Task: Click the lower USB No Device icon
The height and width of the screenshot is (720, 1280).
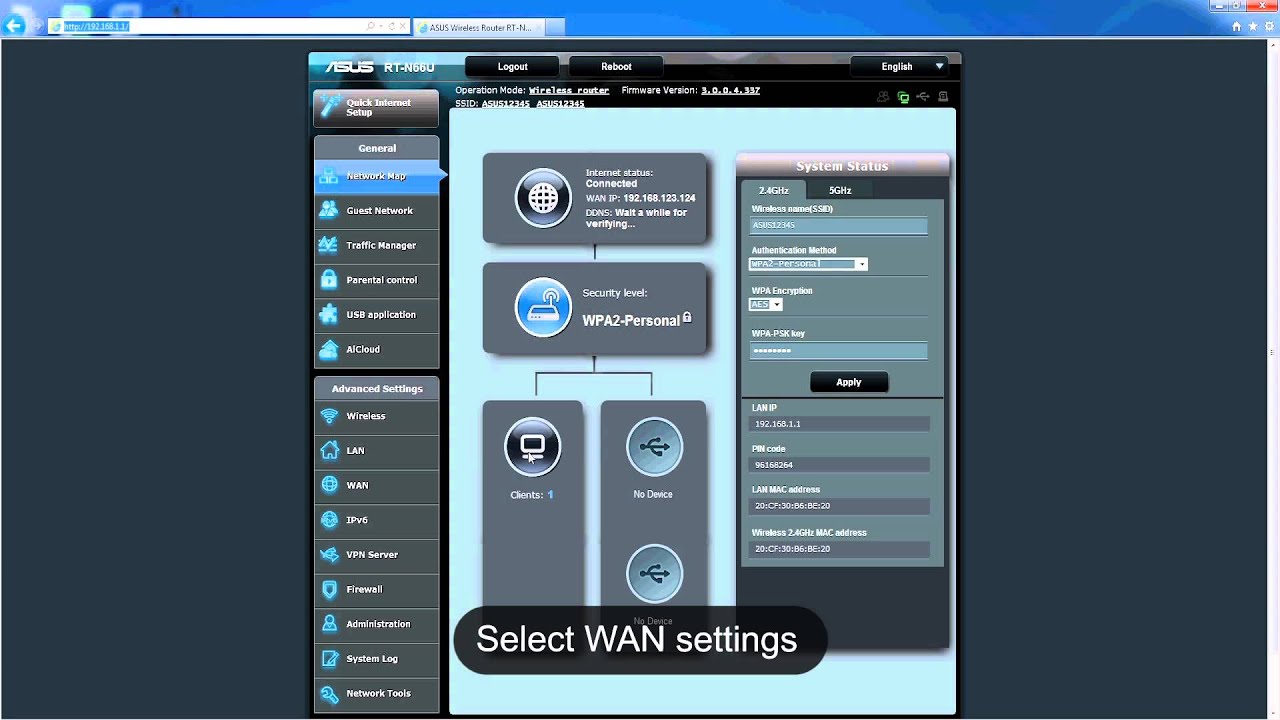Action: point(654,573)
